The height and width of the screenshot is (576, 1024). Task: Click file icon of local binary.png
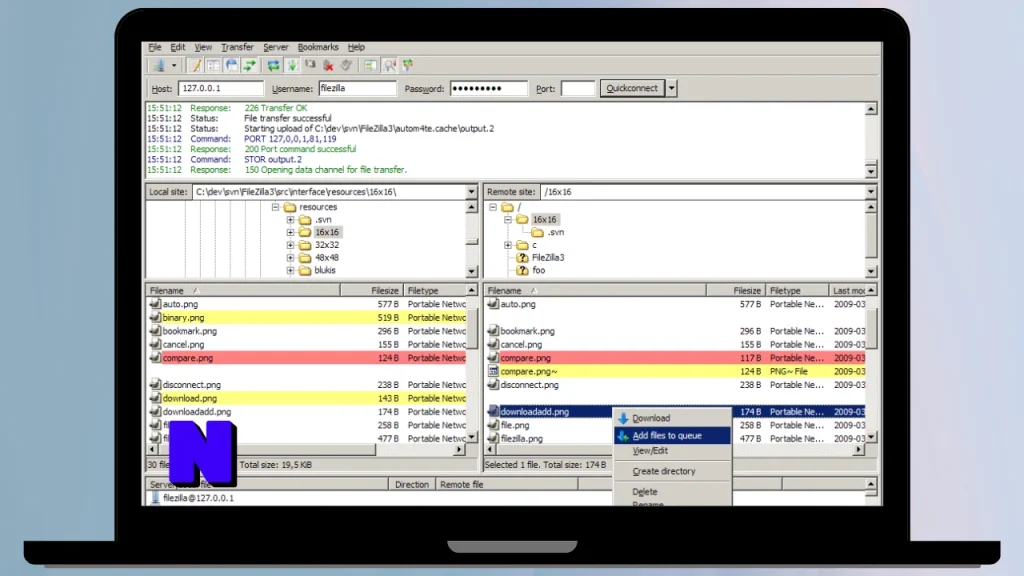155,317
